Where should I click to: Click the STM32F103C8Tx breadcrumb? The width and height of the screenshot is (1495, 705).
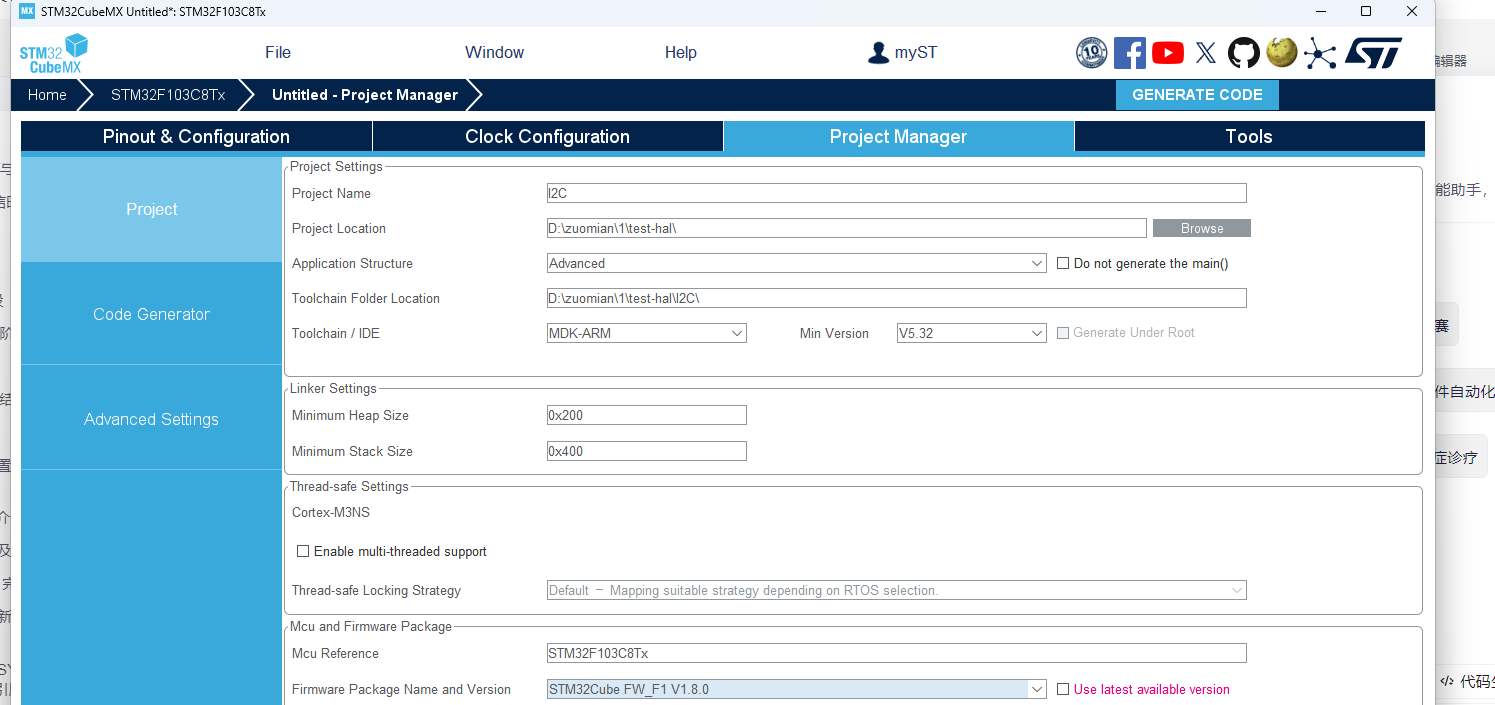168,95
